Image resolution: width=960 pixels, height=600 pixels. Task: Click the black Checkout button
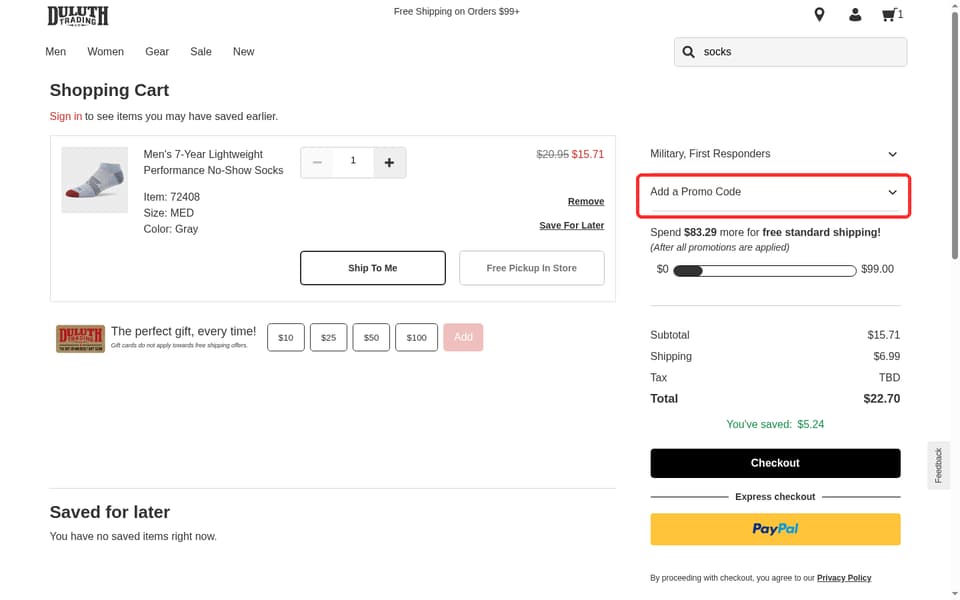coord(775,463)
